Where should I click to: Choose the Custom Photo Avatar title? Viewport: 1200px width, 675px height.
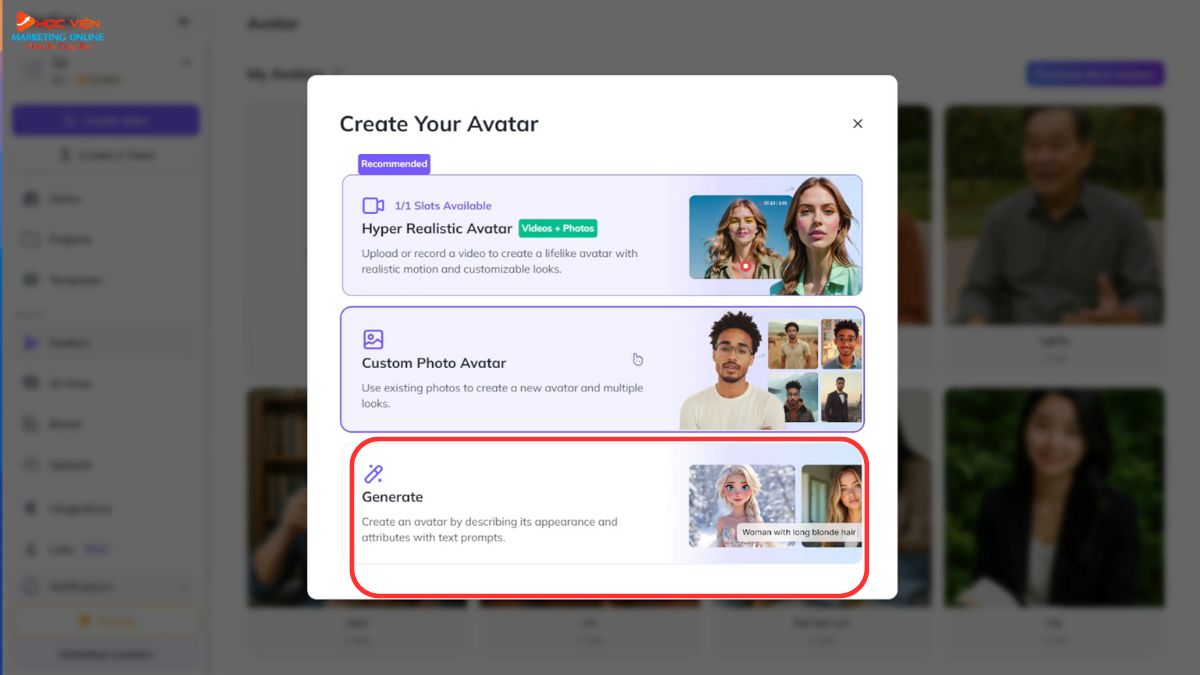click(434, 363)
